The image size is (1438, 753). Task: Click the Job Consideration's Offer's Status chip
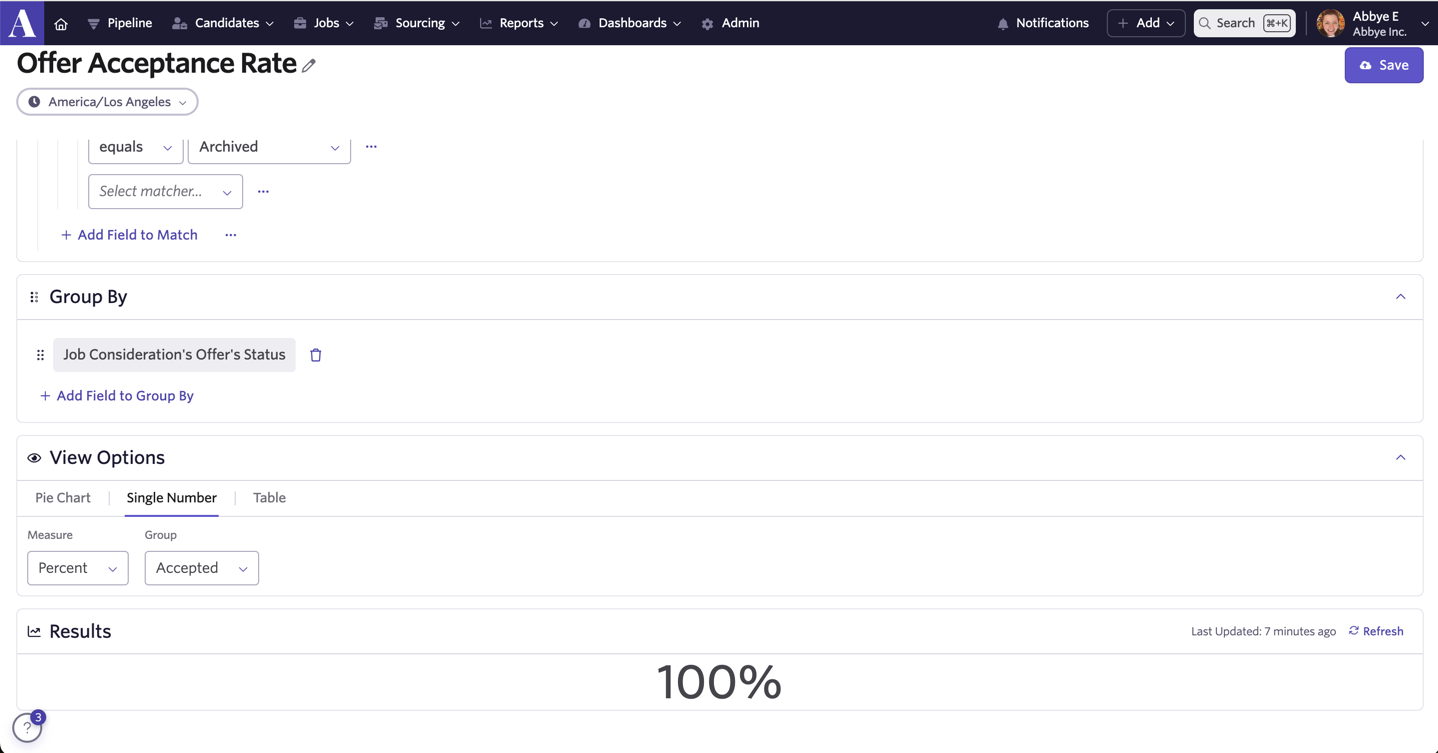point(174,355)
